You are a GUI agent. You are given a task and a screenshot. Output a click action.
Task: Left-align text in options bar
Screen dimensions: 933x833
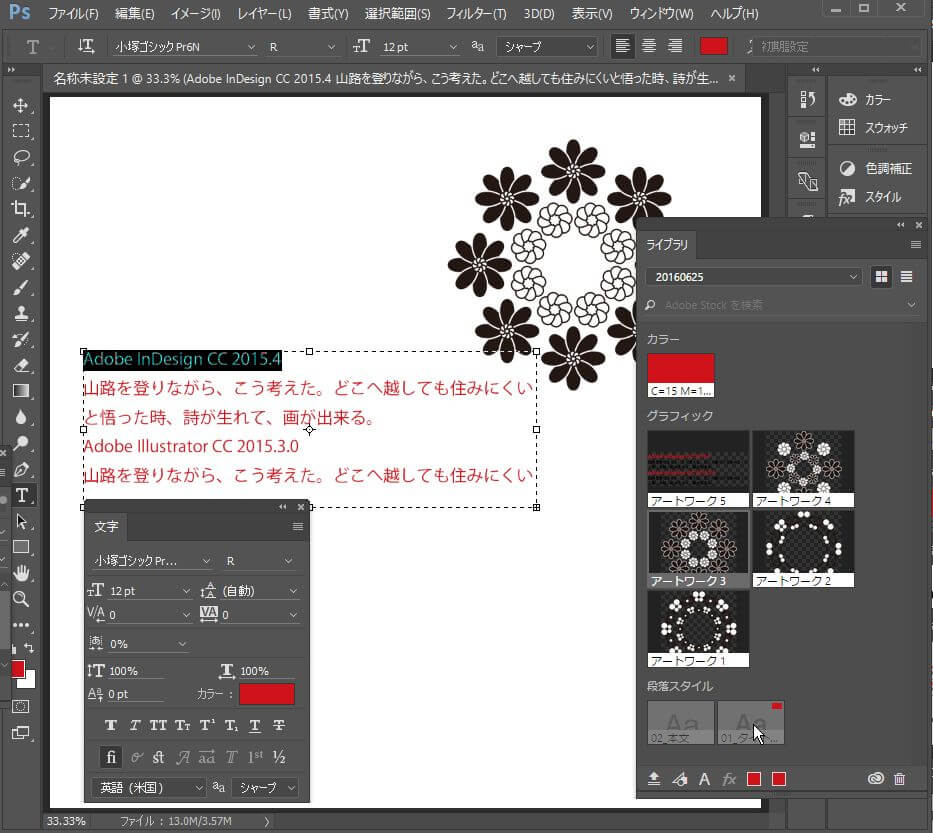pyautogui.click(x=622, y=46)
